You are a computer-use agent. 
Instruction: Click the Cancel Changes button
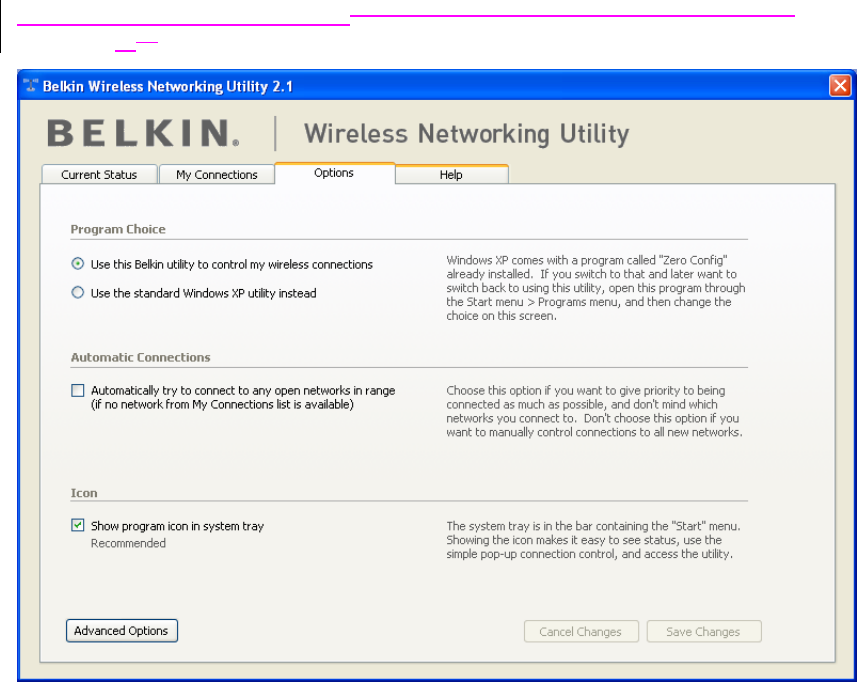click(x=581, y=631)
